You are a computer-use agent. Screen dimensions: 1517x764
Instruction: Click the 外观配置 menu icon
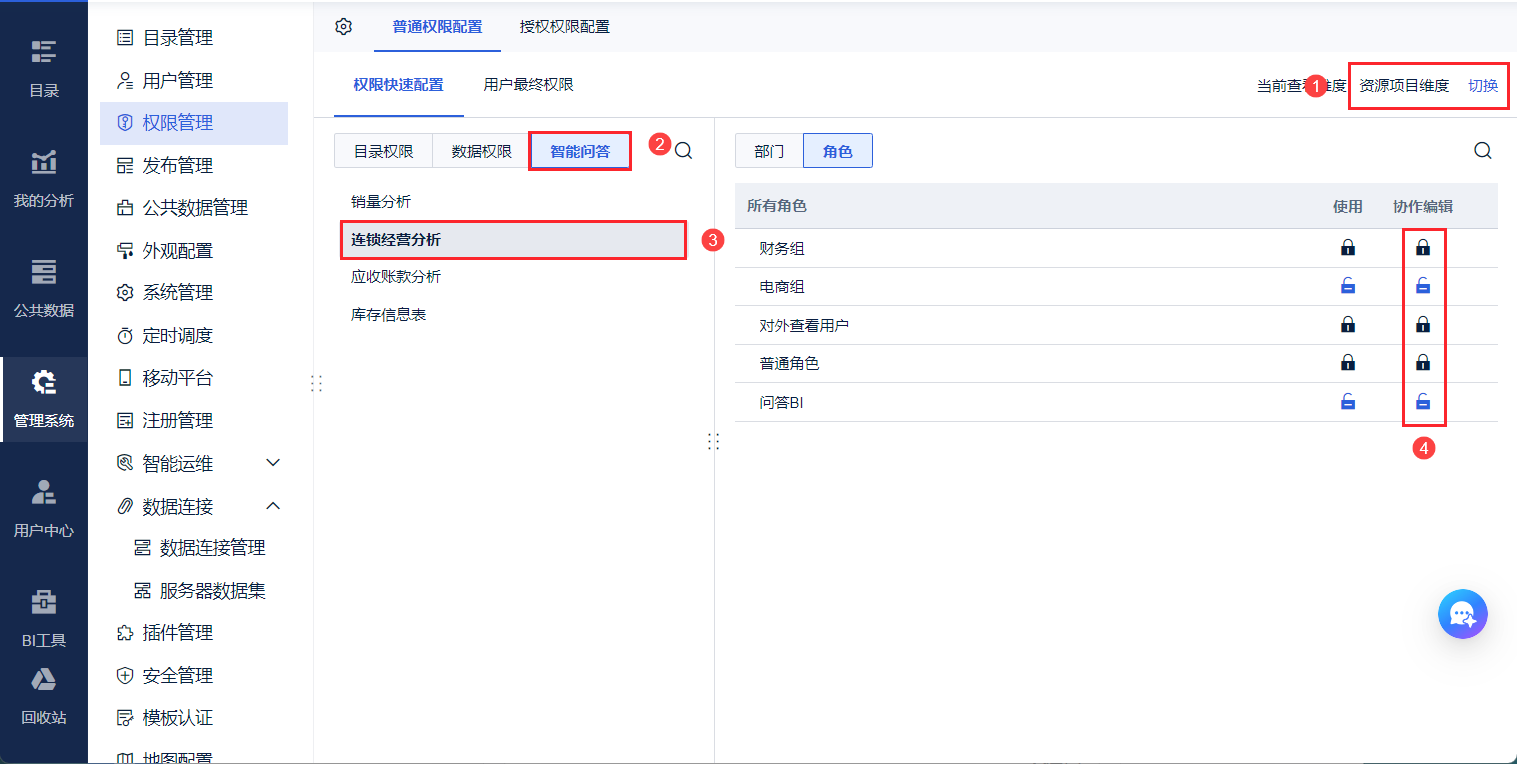click(x=125, y=250)
